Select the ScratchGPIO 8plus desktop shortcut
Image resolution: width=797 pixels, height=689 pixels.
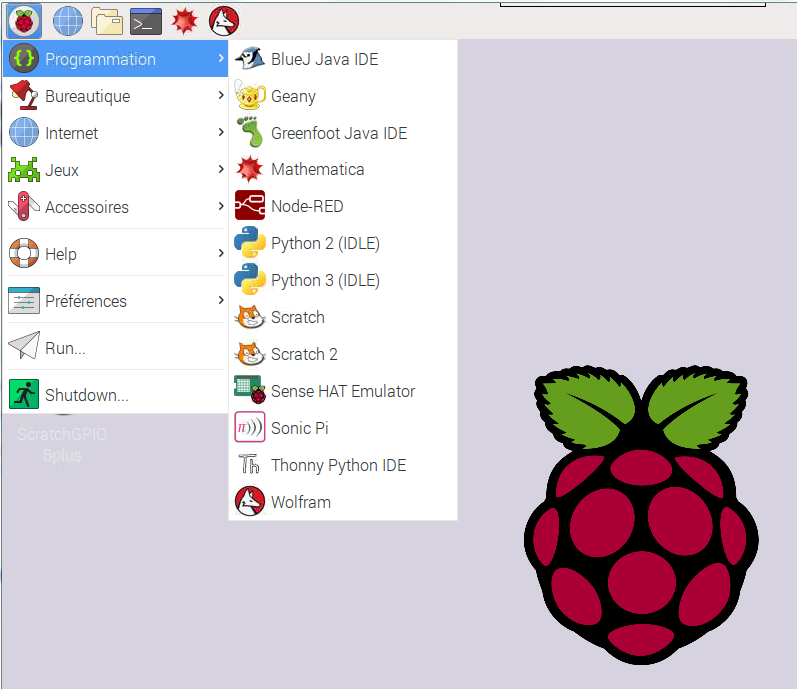click(62, 444)
